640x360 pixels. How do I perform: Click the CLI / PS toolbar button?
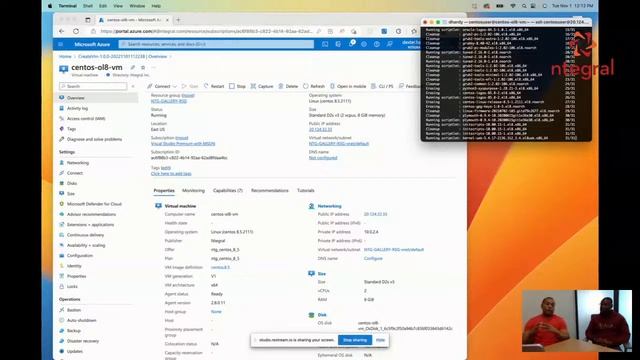pyautogui.click(x=382, y=86)
